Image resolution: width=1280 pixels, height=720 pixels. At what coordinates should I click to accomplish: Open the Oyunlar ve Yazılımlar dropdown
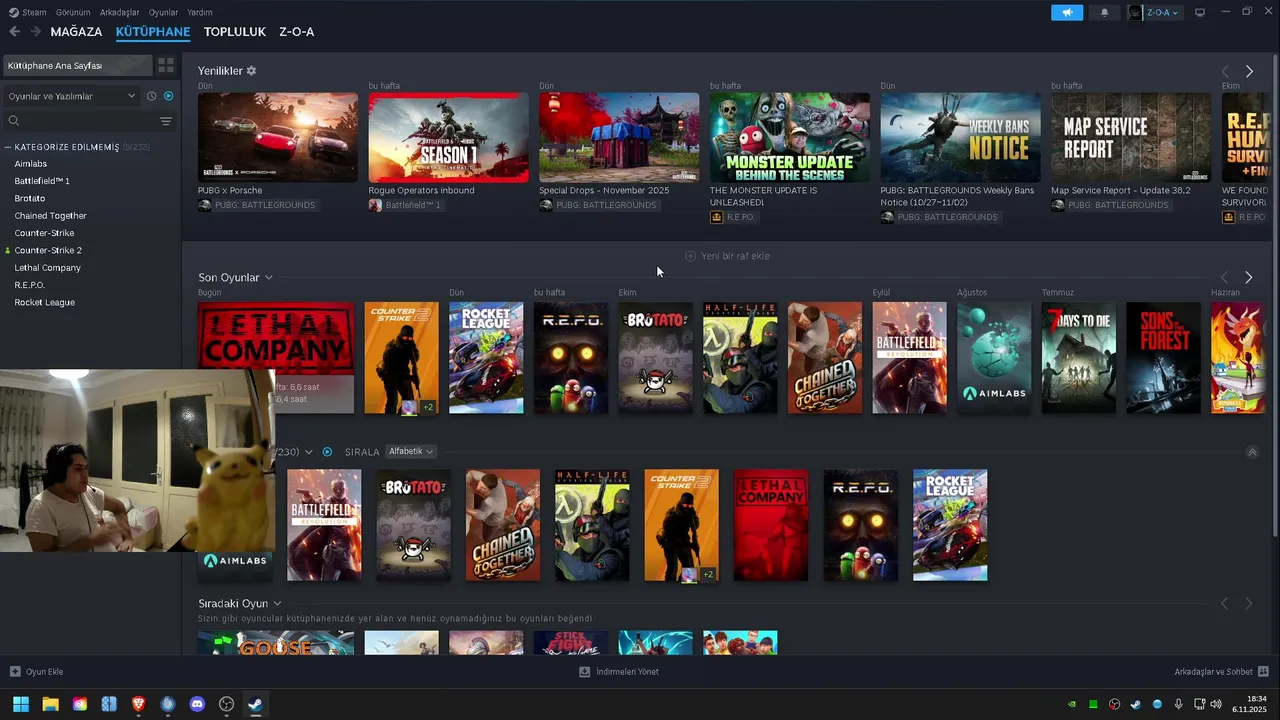point(72,96)
